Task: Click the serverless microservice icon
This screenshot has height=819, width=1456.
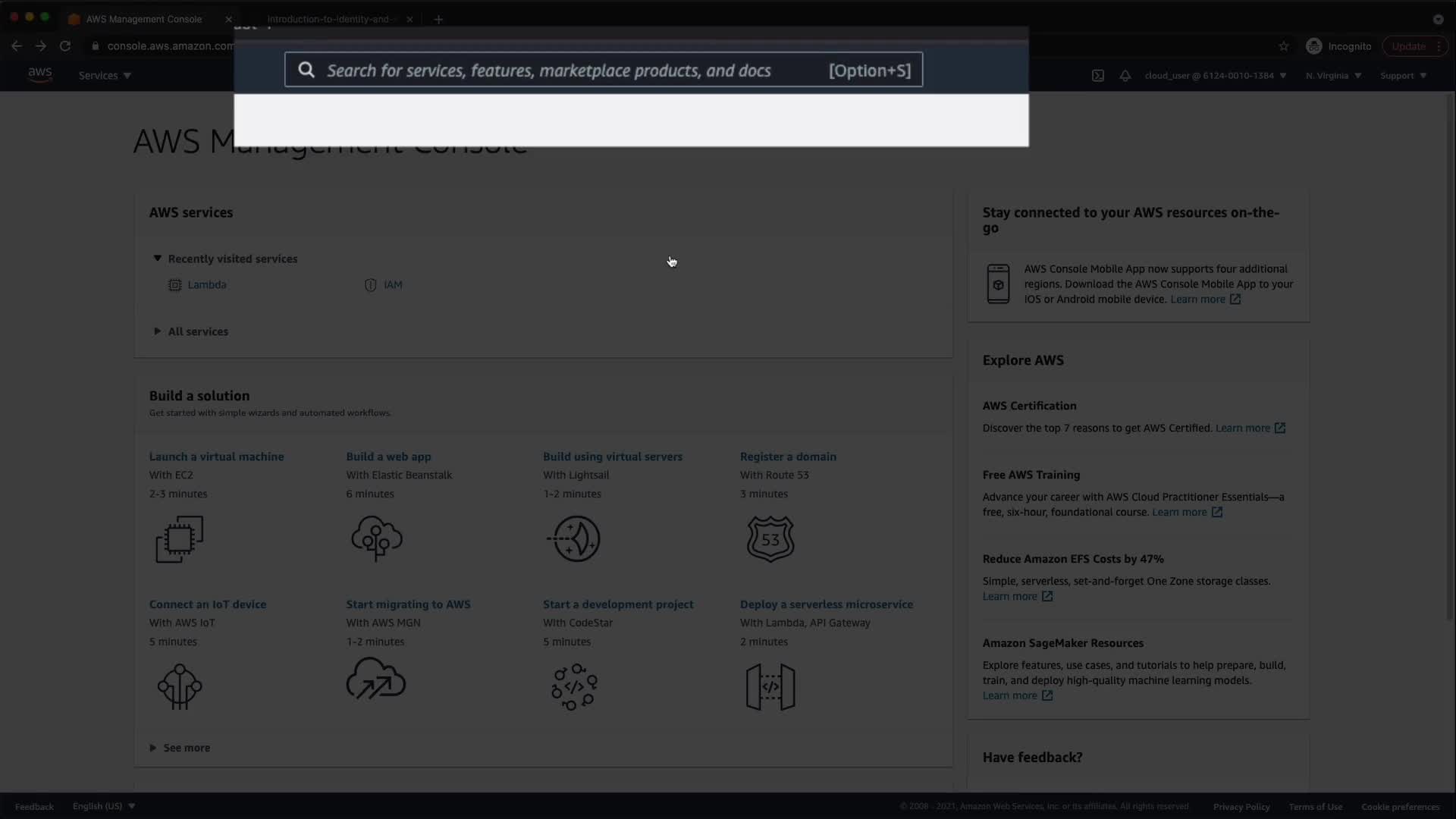Action: (770, 686)
